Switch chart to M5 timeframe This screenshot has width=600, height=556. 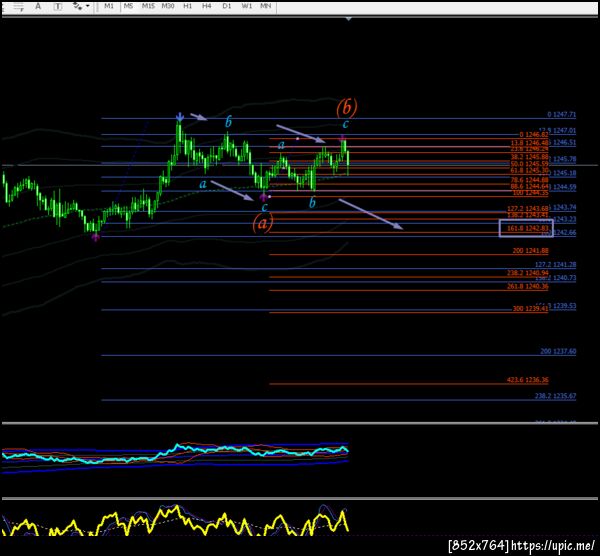tap(128, 6)
